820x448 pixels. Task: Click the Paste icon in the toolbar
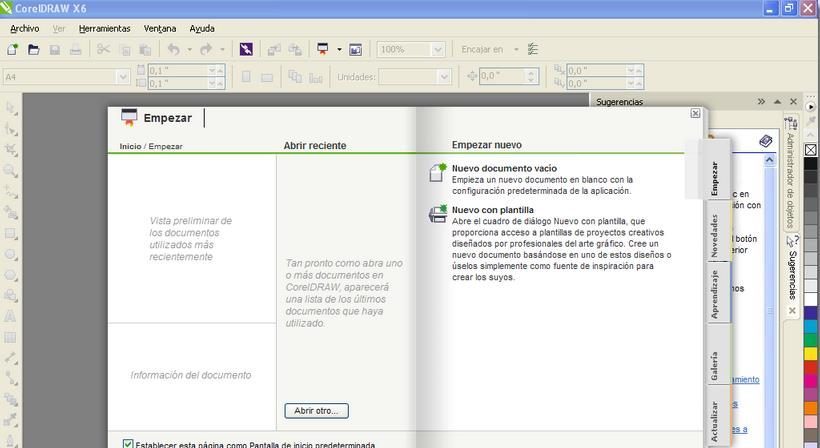(145, 50)
